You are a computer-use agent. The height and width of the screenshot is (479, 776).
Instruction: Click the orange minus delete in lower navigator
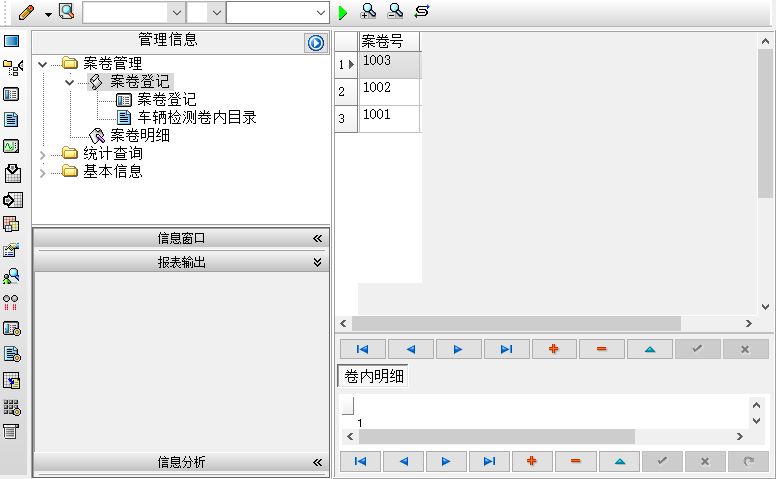pos(575,461)
